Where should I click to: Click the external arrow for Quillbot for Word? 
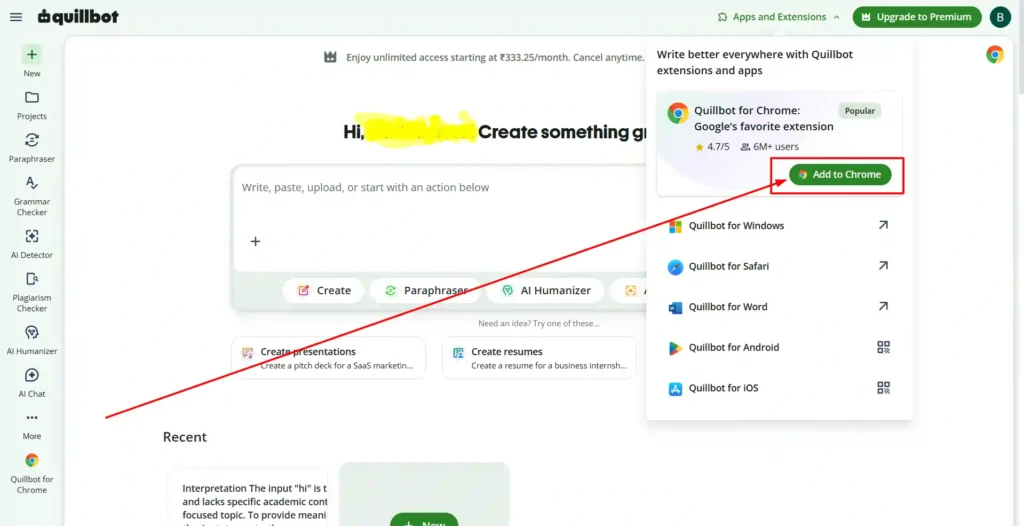(883, 306)
